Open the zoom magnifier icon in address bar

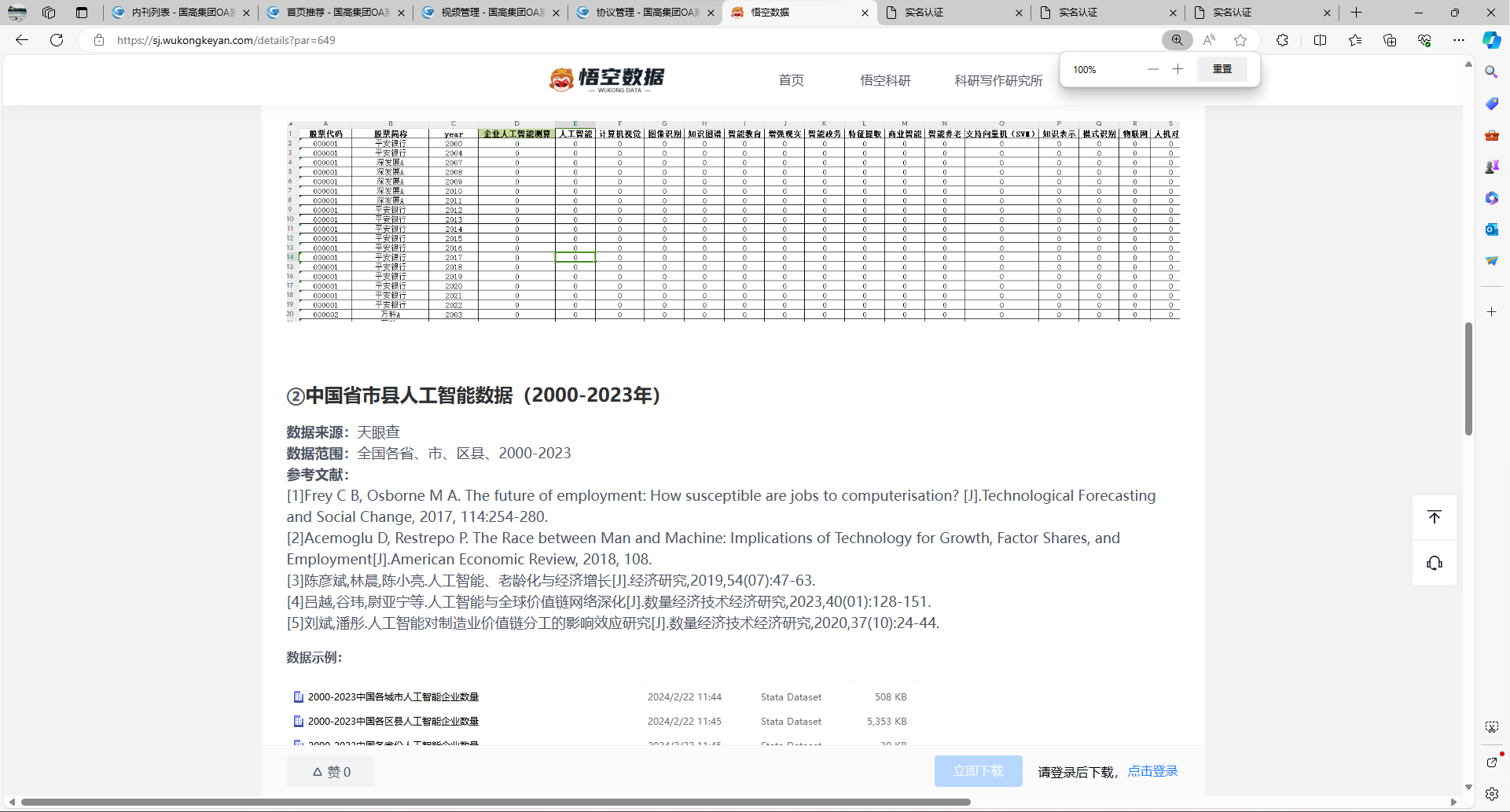(x=1177, y=40)
